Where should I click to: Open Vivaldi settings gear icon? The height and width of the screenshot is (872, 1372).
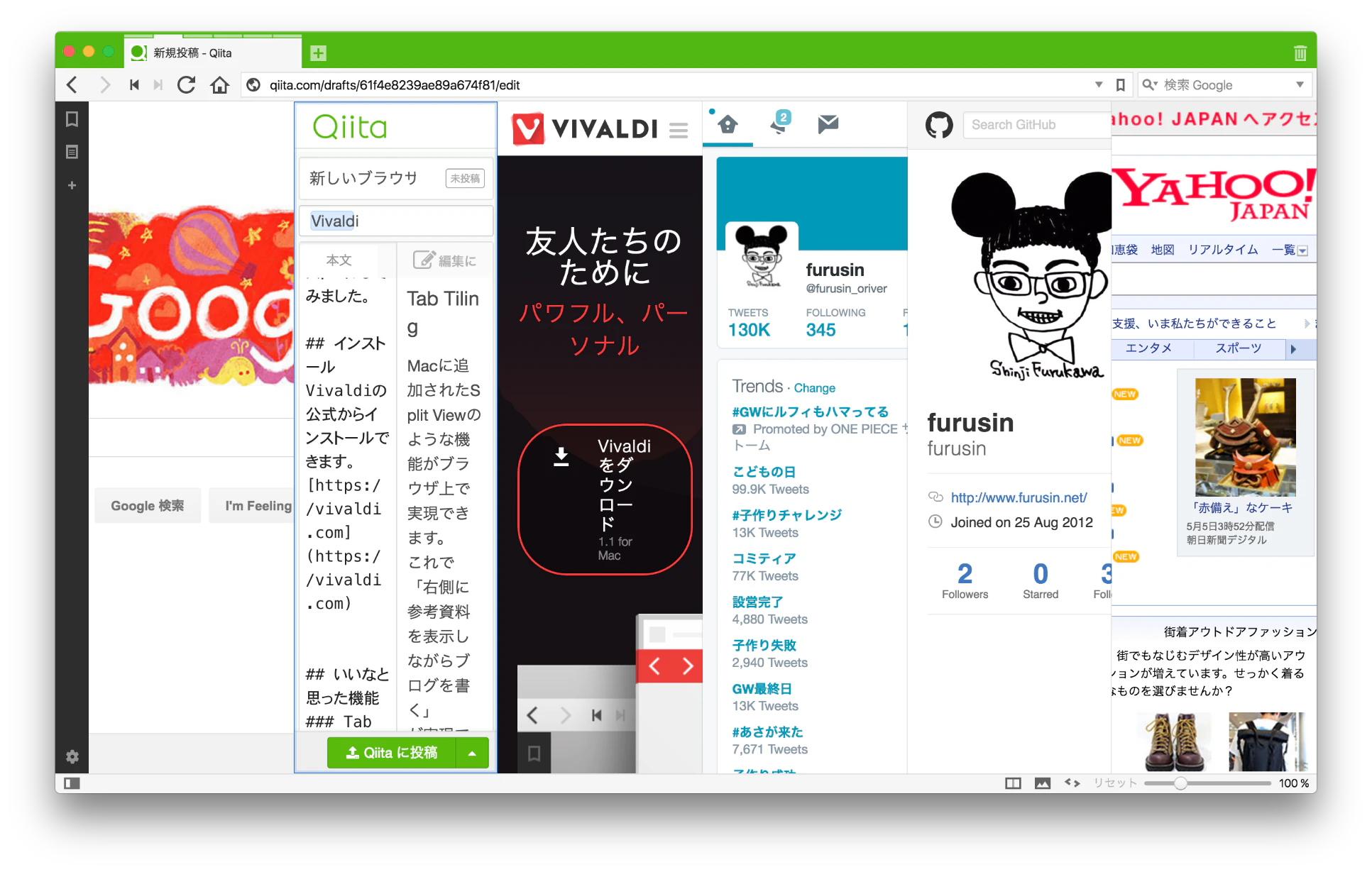(x=72, y=757)
